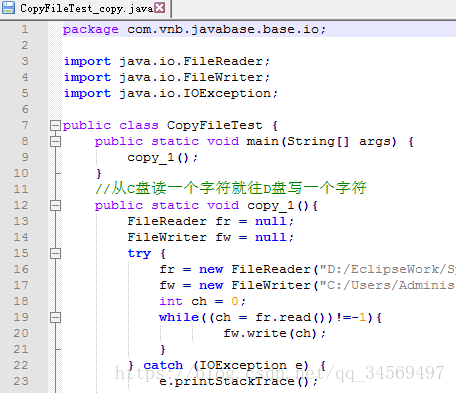456x393 pixels.
Task: Click 'int ch = 0;' on line 18
Action: click(203, 301)
